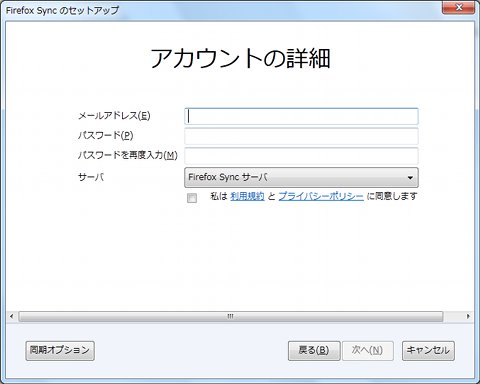Open the 利用規約 link
Image resolution: width=480 pixels, height=384 pixels.
click(247, 196)
